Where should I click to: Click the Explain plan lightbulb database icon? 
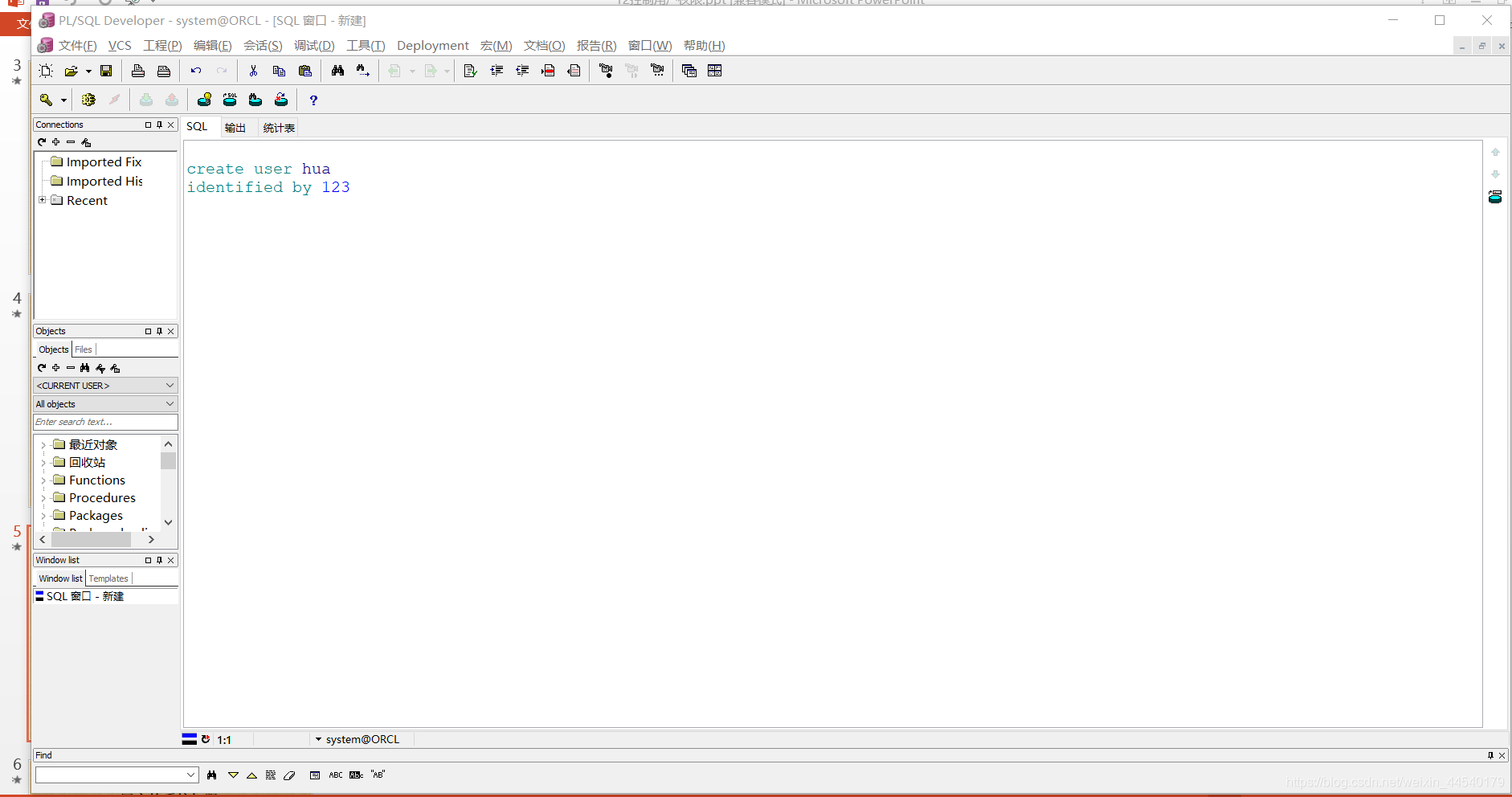[x=204, y=100]
